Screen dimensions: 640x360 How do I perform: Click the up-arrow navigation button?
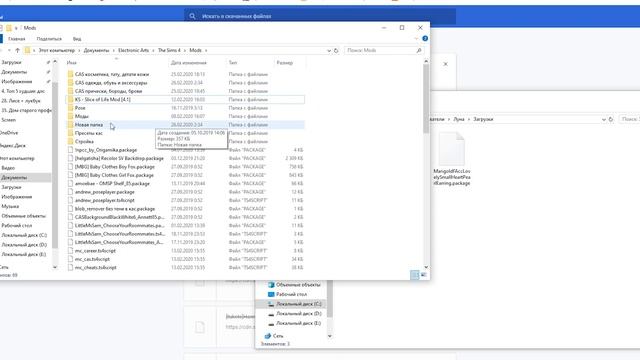pyautogui.click(x=17, y=50)
